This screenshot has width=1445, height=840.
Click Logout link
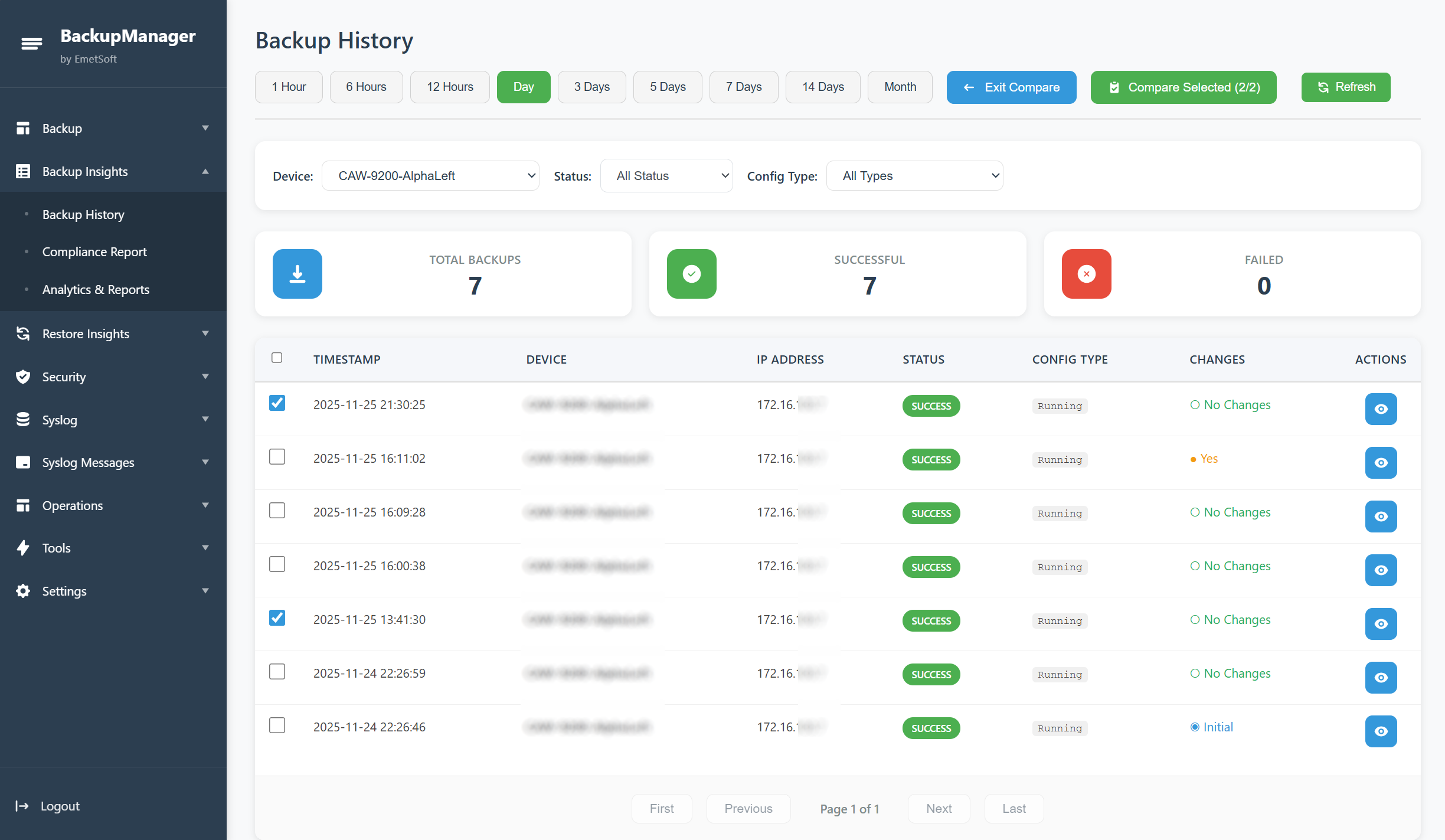tap(60, 806)
